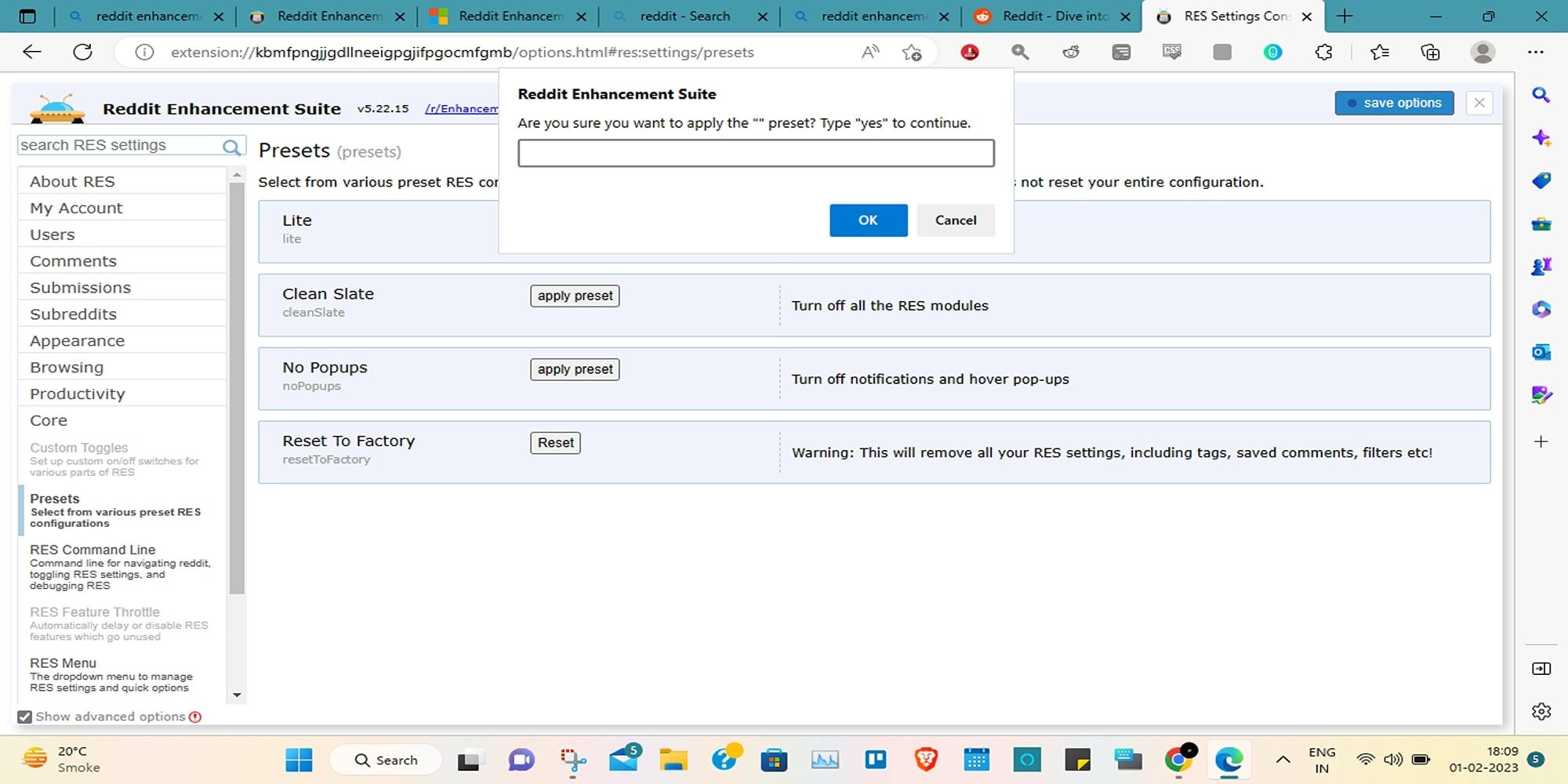Viewport: 1568px width, 784px height.
Task: Select Custom Toggles module
Action: (122, 459)
